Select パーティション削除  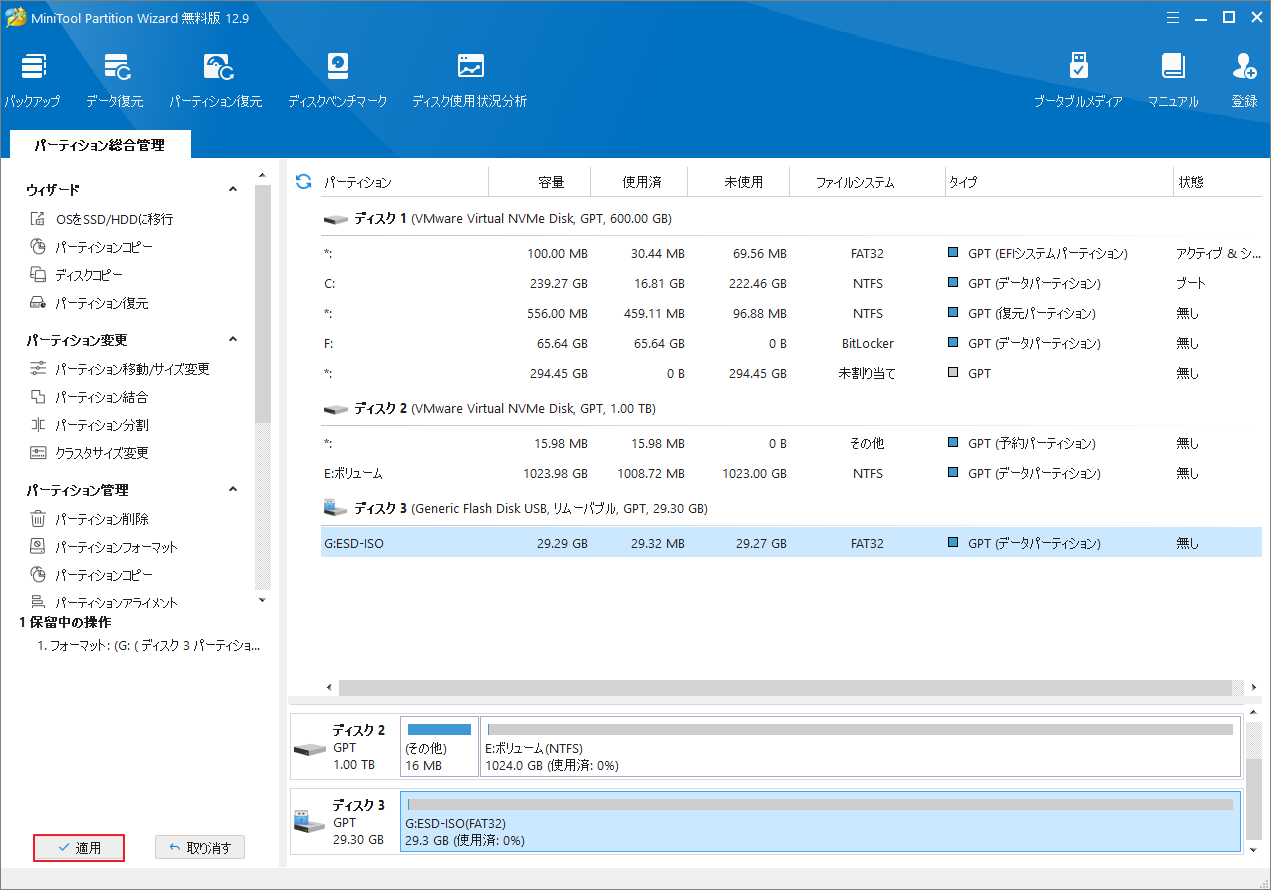coord(88,519)
